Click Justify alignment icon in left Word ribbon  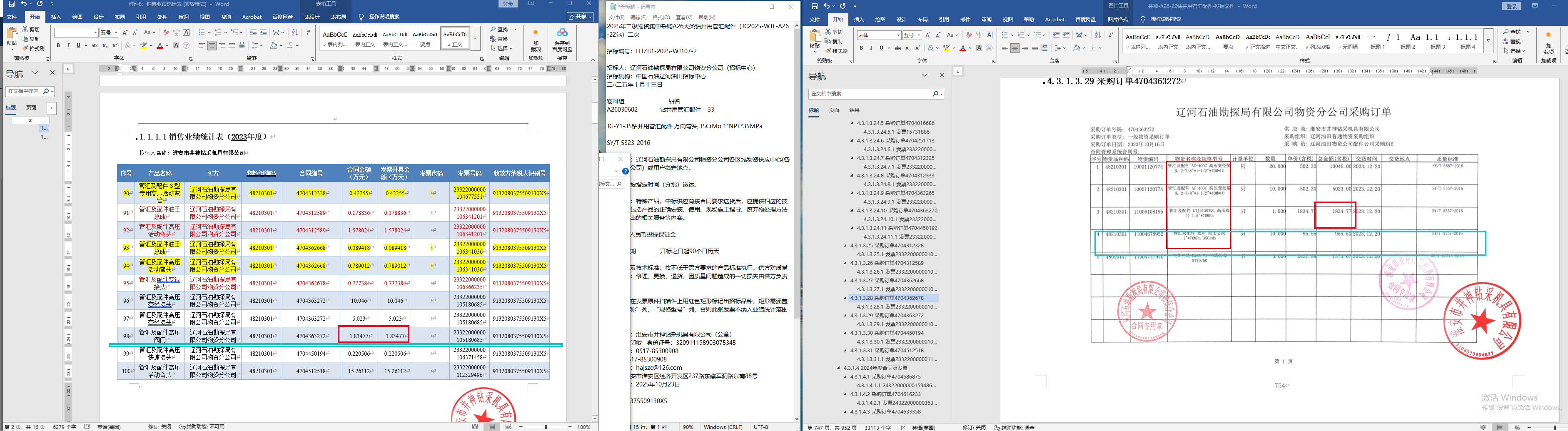[232, 46]
